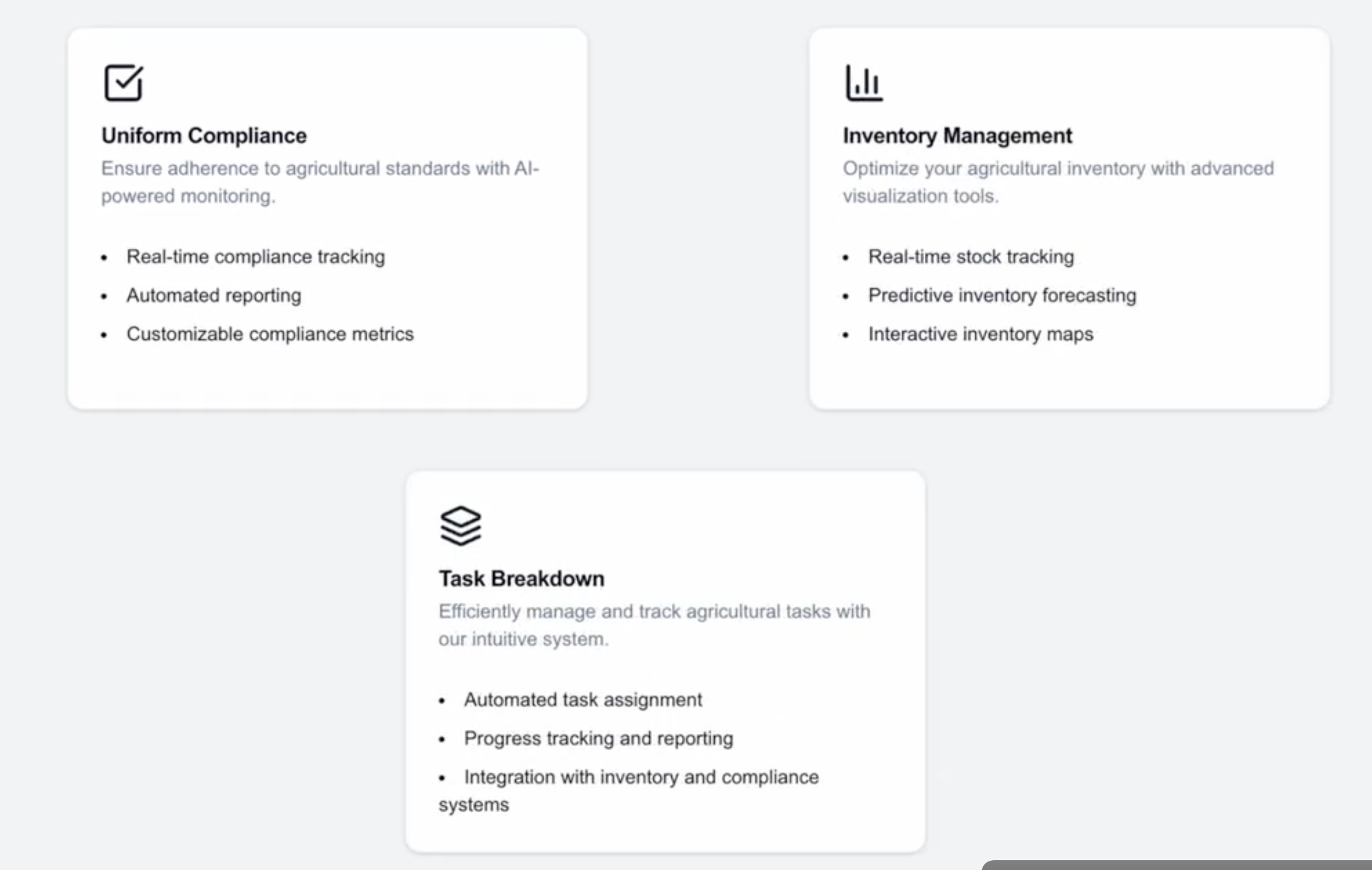This screenshot has width=1372, height=870.
Task: Click the Inventory Management heading
Action: pyautogui.click(x=957, y=136)
